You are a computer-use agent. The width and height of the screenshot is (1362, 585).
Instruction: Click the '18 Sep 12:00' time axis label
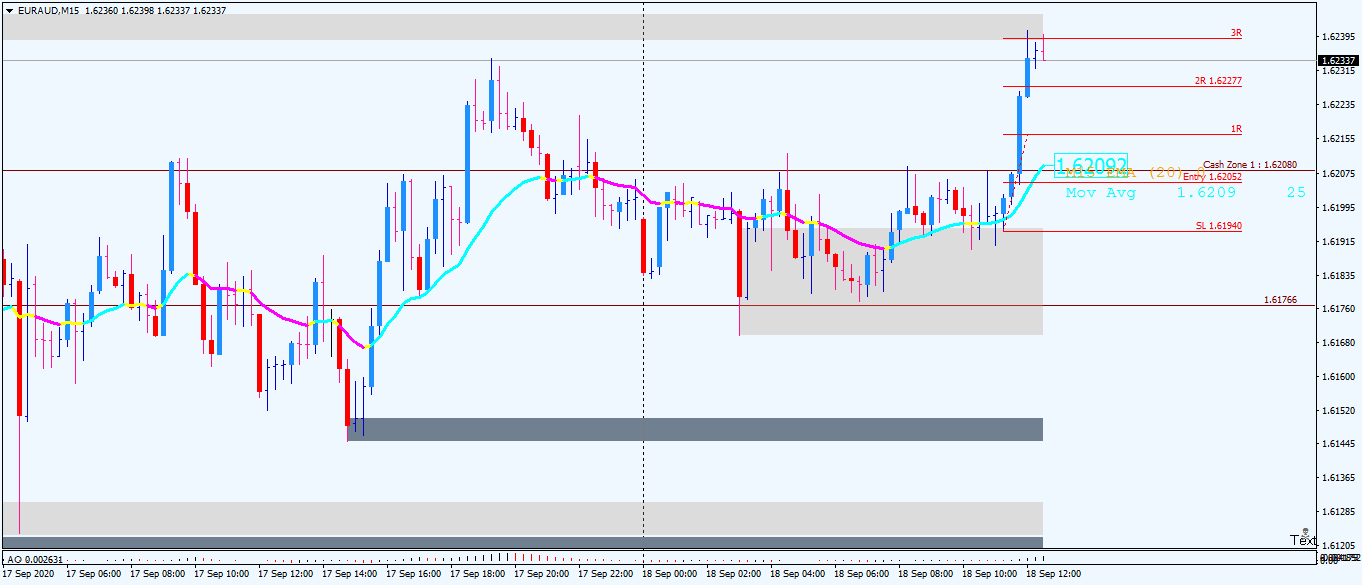point(1053,574)
